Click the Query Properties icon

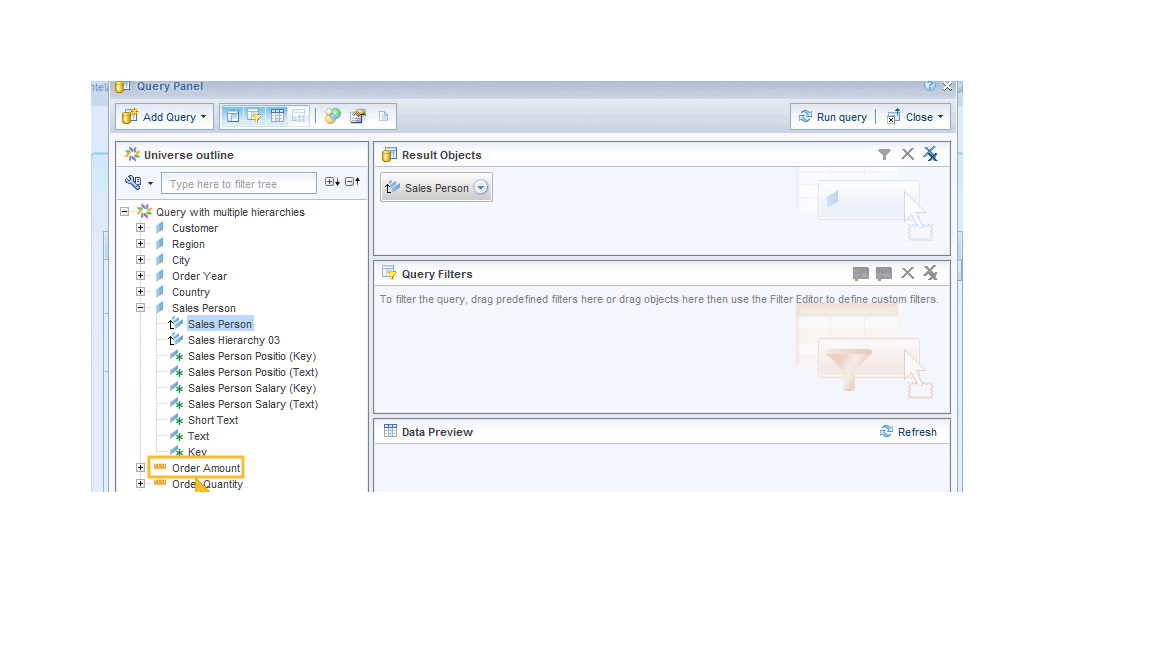357,115
